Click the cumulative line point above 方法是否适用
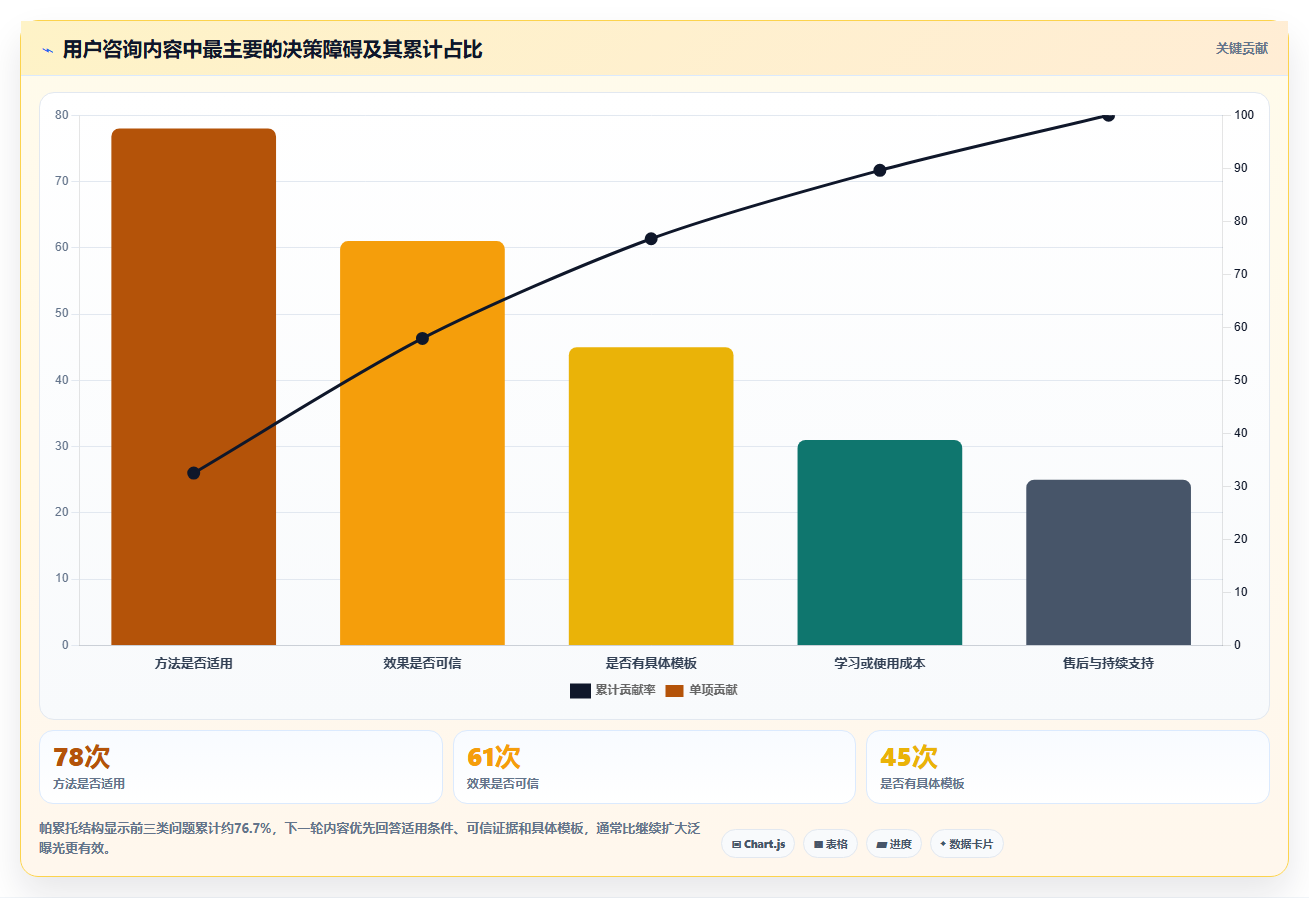The height and width of the screenshot is (898, 1309). click(193, 473)
